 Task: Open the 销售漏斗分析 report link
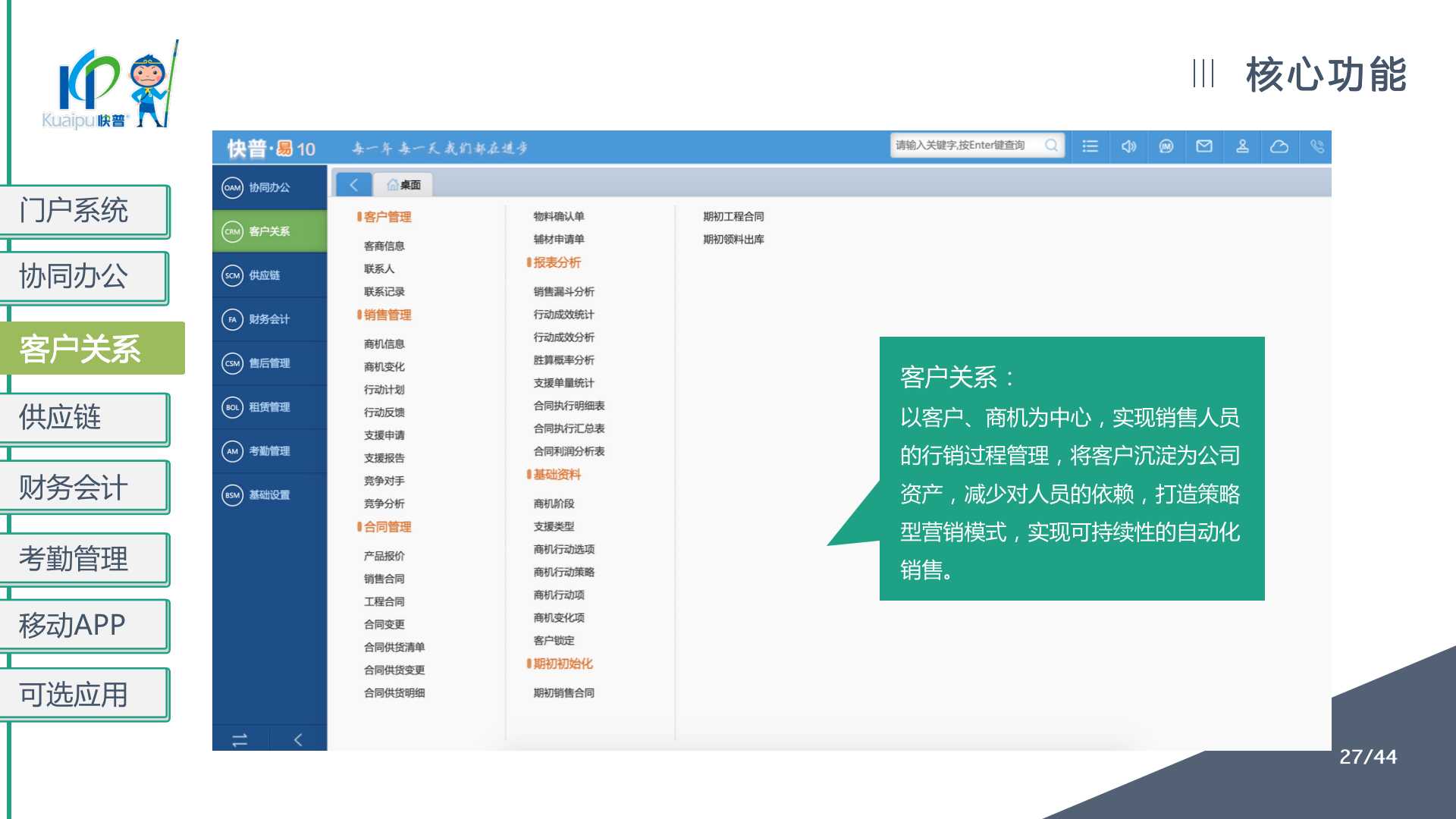tap(563, 291)
